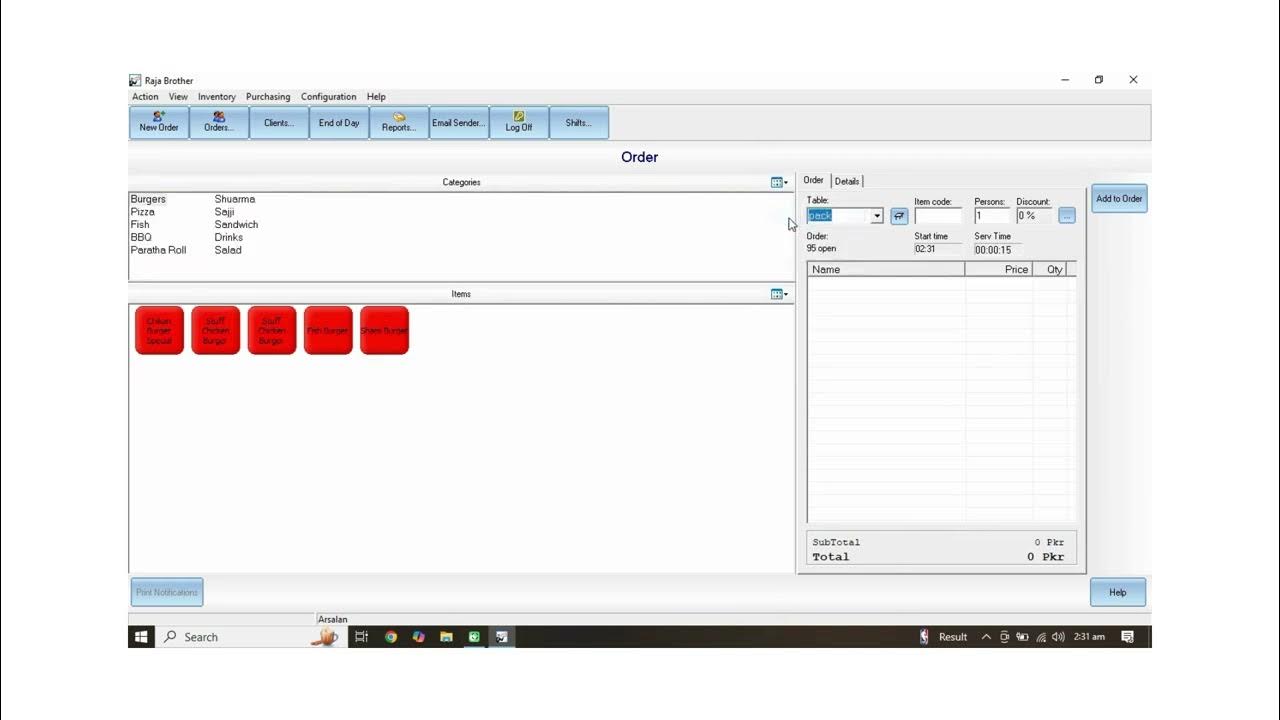The image size is (1280, 720).
Task: Open the View menu
Action: [x=178, y=97]
